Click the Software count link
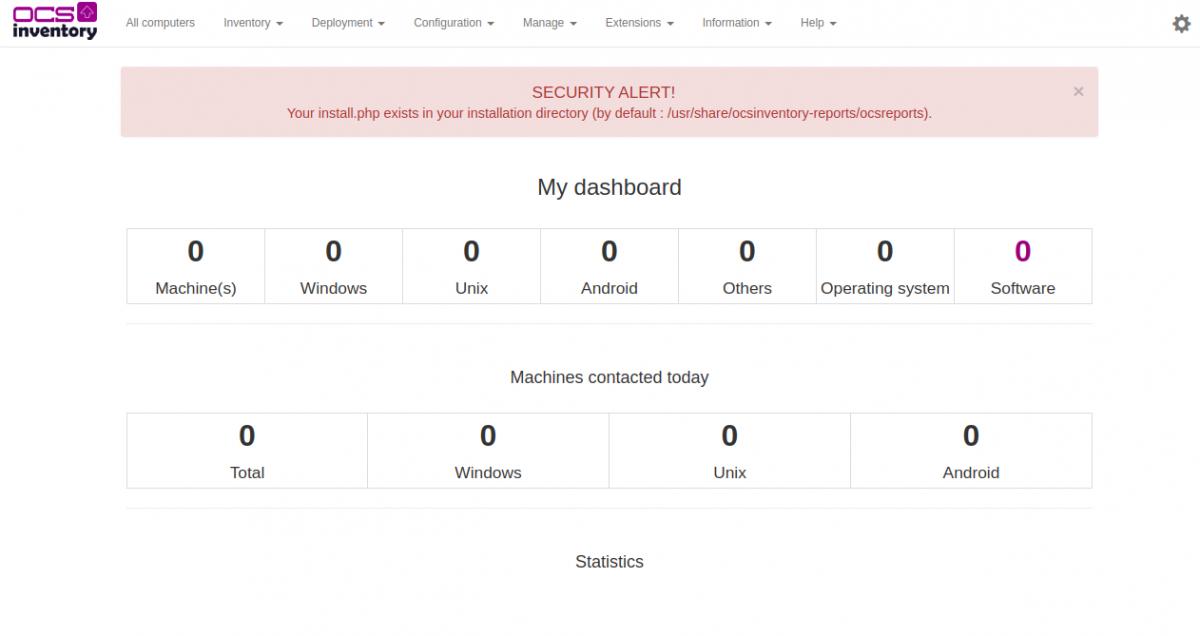 pyautogui.click(x=1023, y=264)
